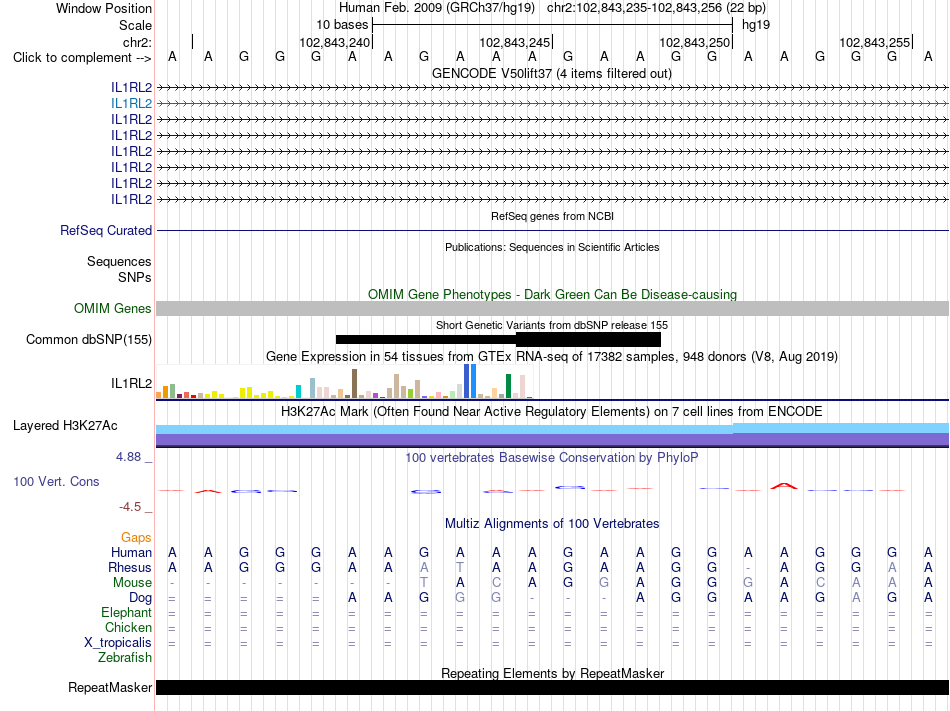This screenshot has height=711, width=950.
Task: Open the 100 Vert. Cons track label
Action: [x=56, y=481]
